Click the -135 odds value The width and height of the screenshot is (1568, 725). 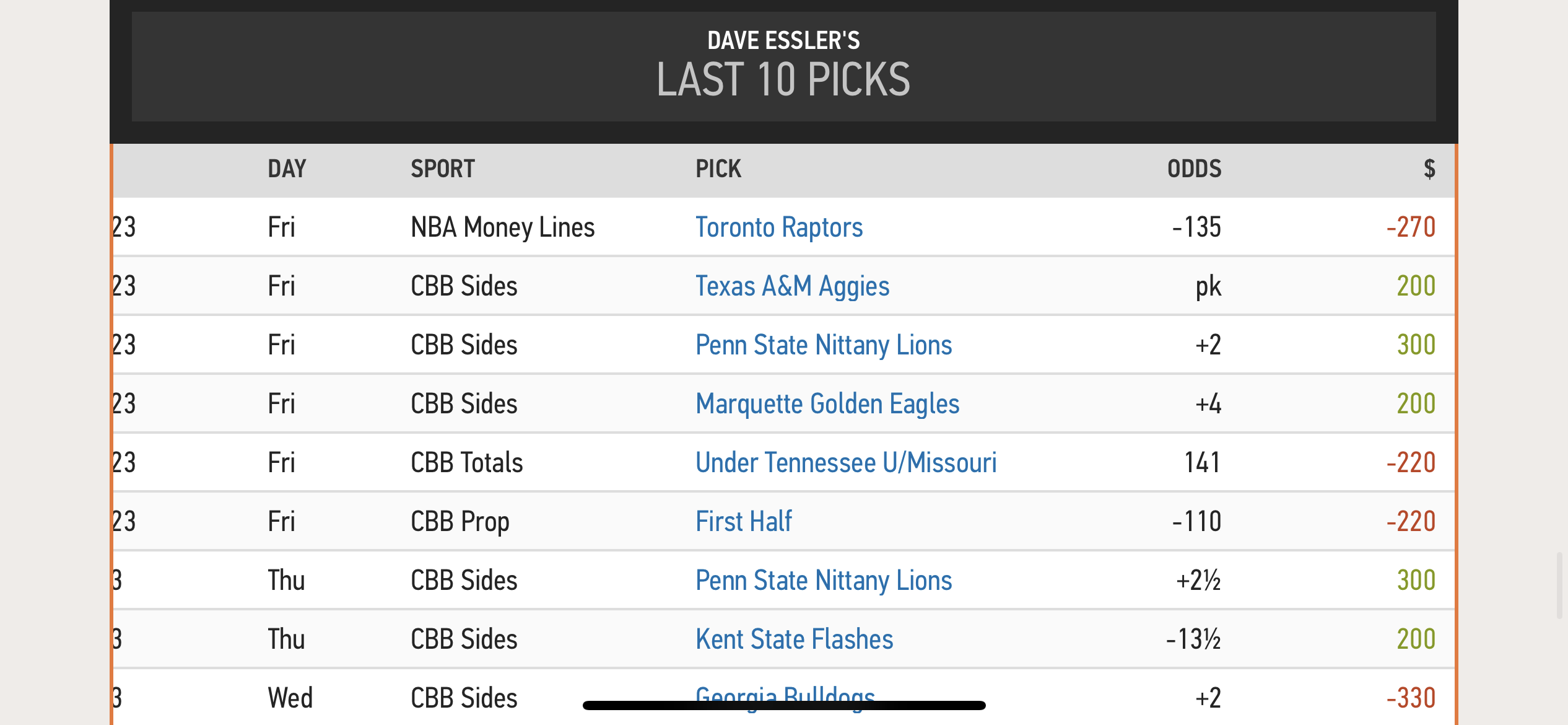pos(1196,227)
